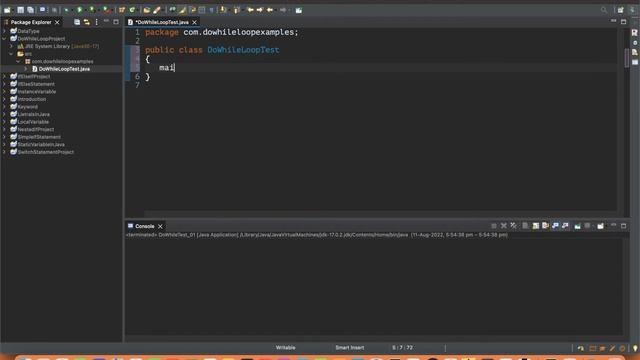Toggle Show Console on Standard Error change

pyautogui.click(x=565, y=226)
